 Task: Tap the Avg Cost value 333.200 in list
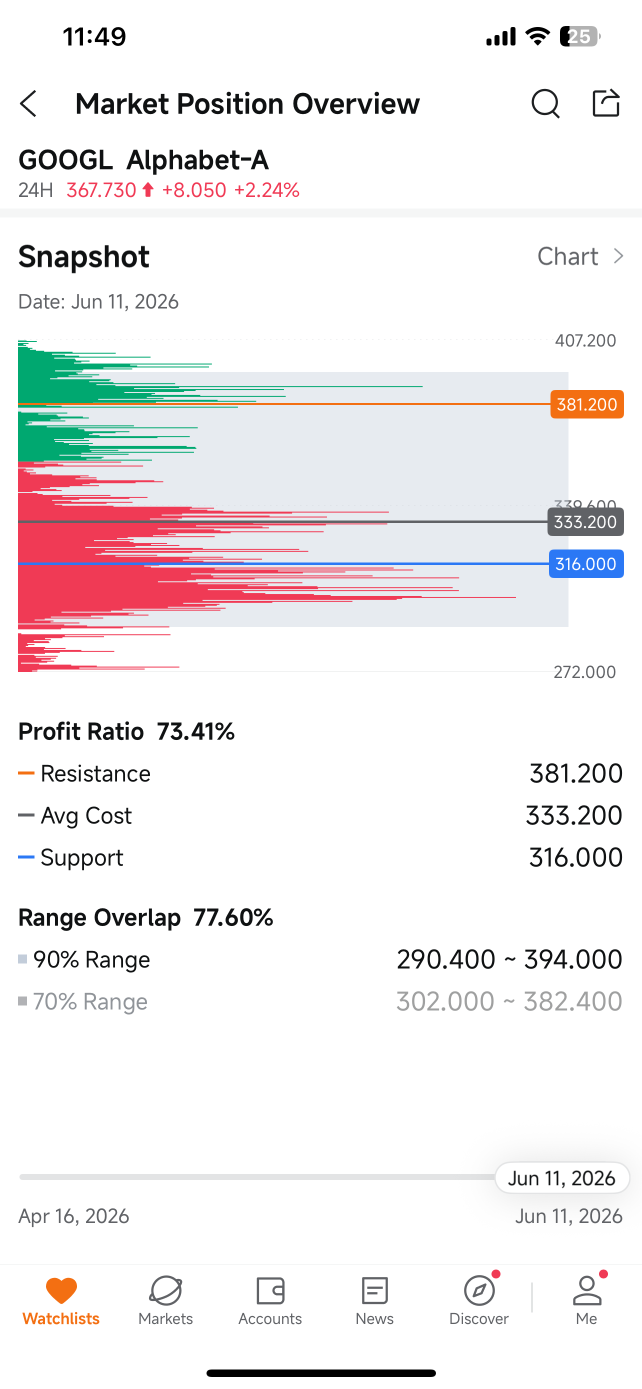point(574,816)
